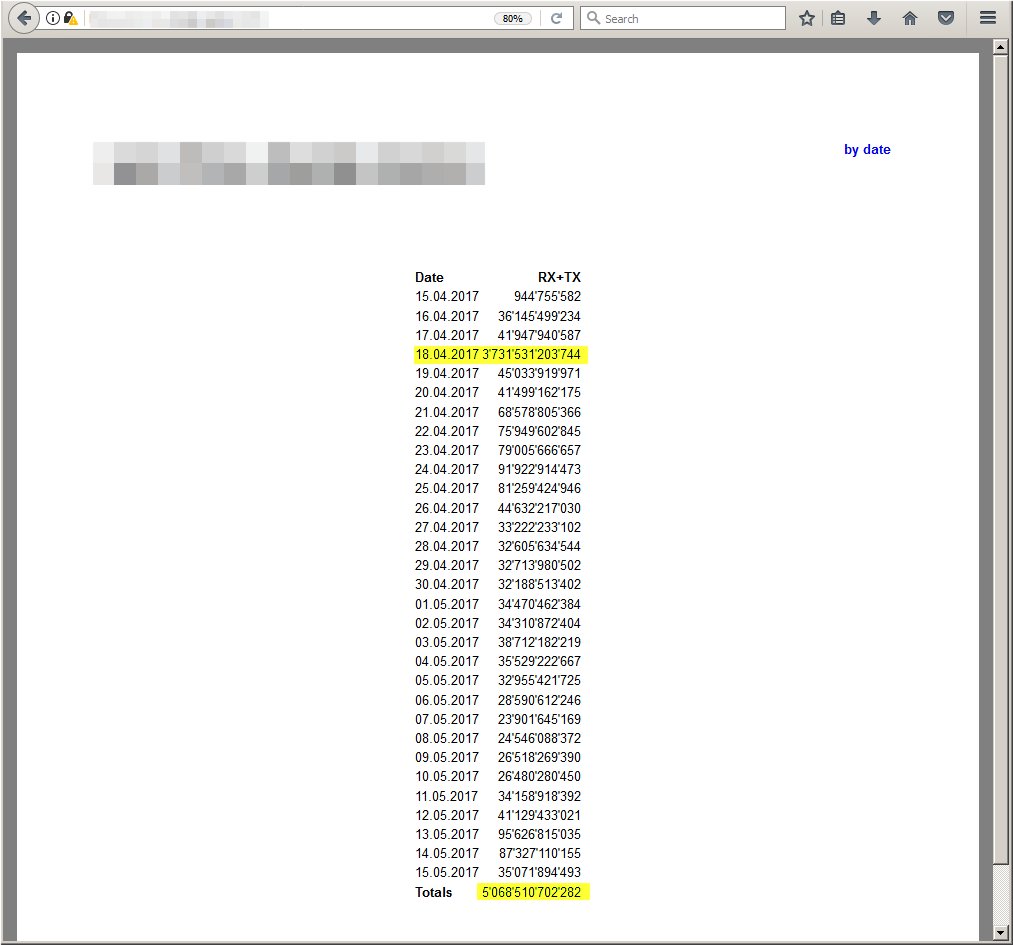
Task: Reload the current page
Action: click(556, 18)
